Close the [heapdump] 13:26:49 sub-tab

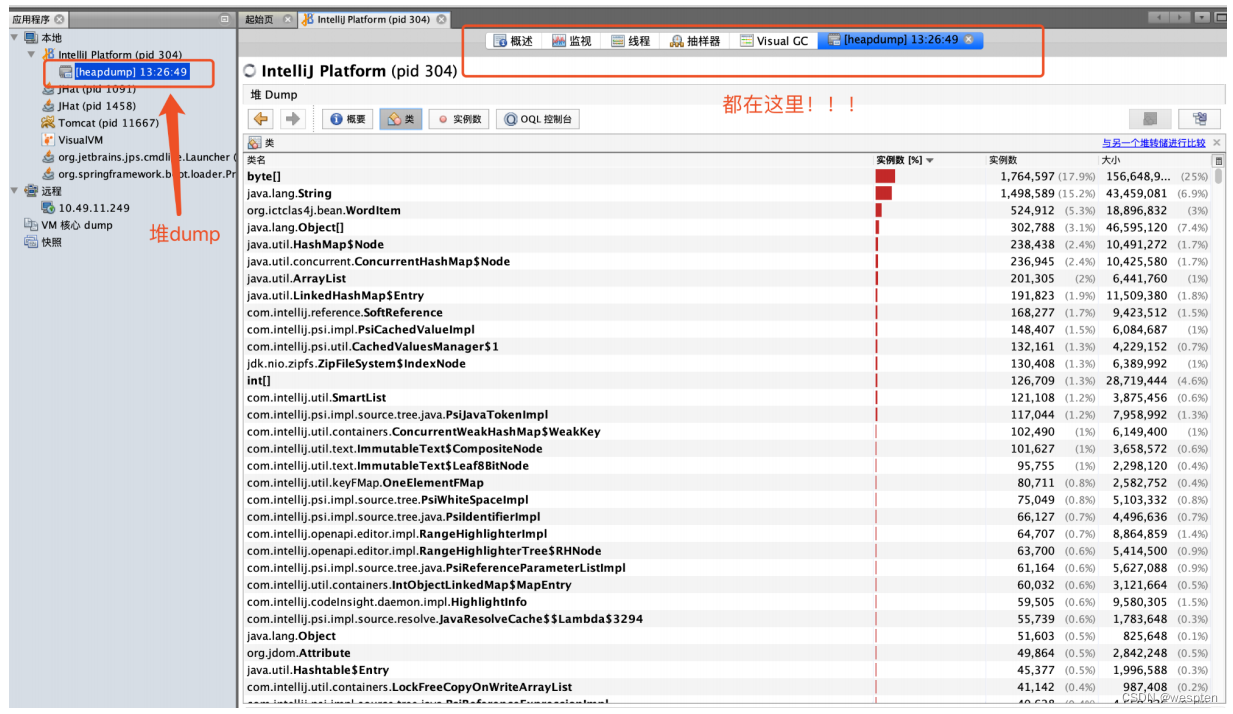pos(969,40)
